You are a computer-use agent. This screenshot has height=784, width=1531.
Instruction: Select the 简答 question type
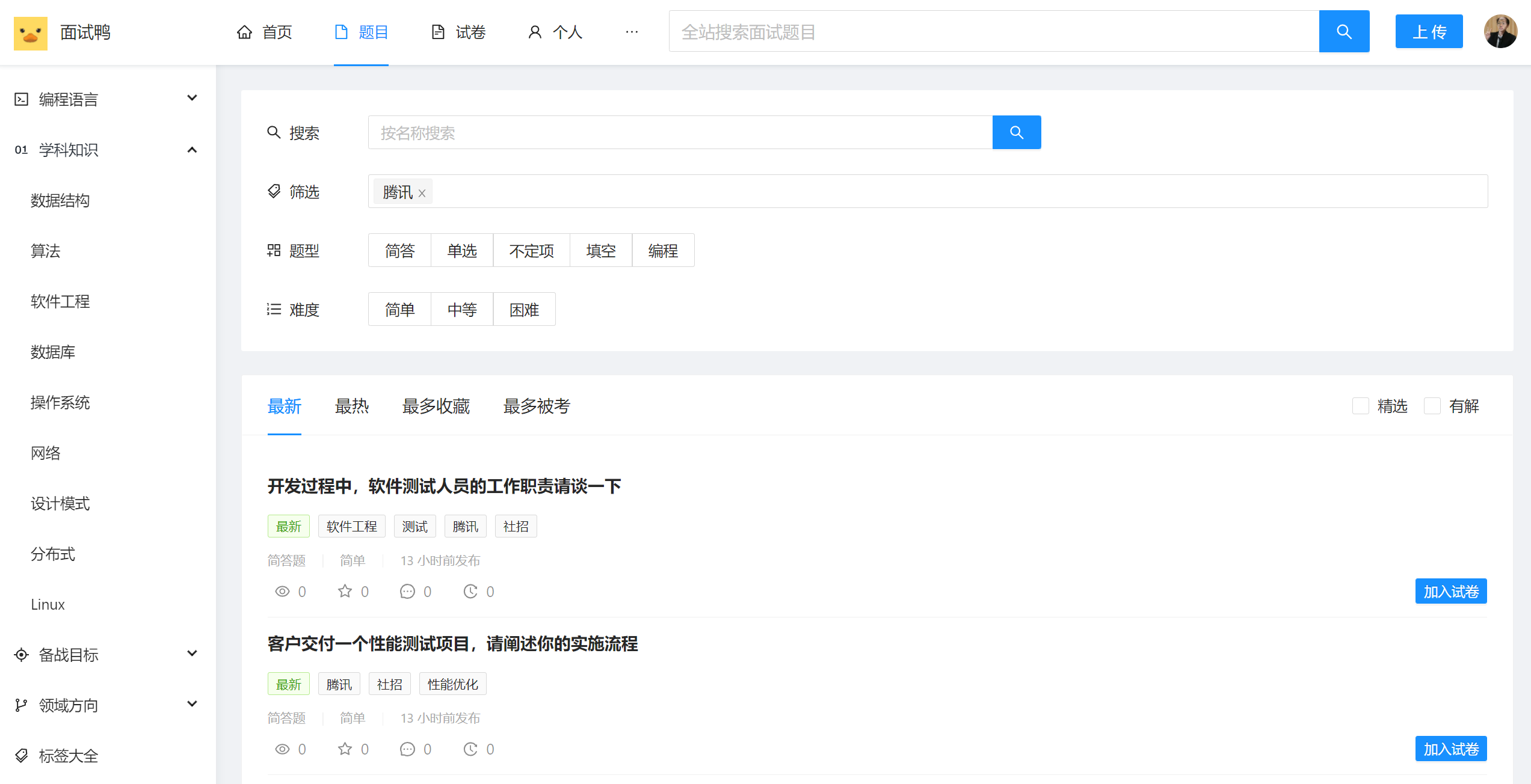399,250
